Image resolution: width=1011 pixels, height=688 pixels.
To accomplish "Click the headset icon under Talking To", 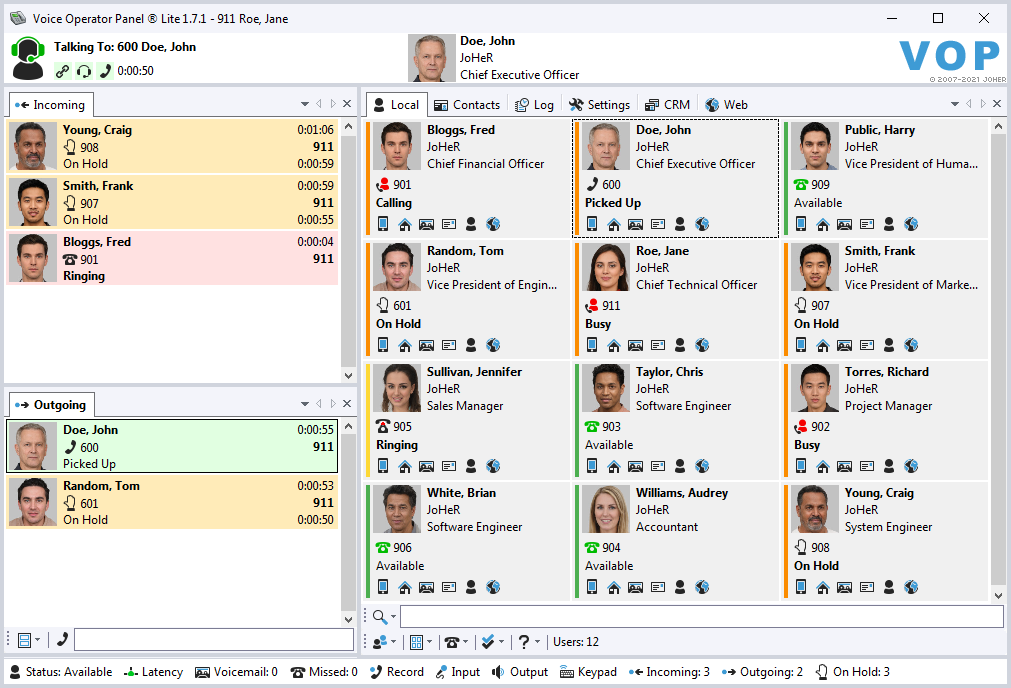I will 84,71.
